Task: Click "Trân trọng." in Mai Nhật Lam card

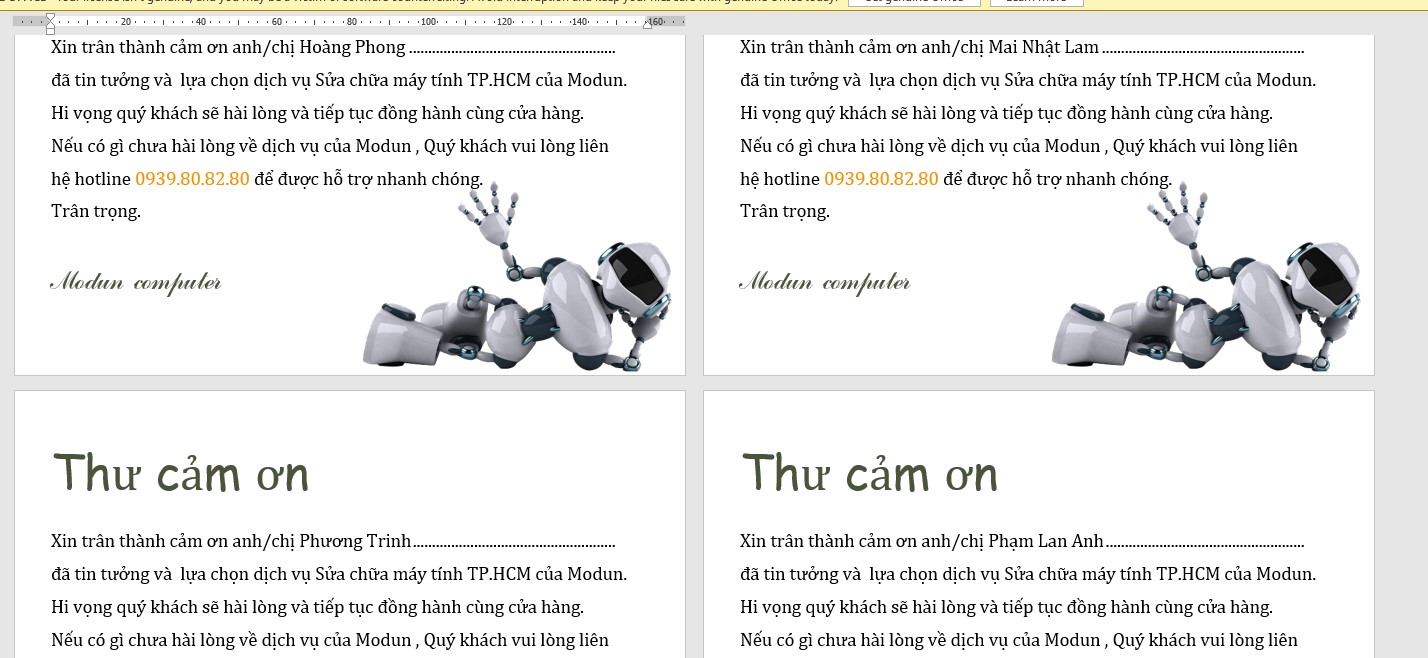Action: point(785,211)
